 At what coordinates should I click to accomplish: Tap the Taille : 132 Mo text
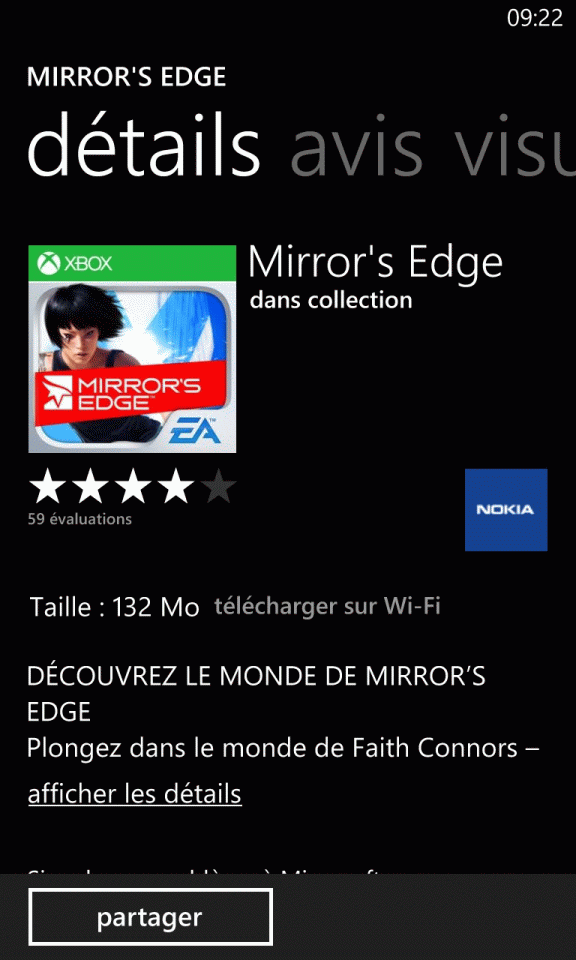[114, 607]
